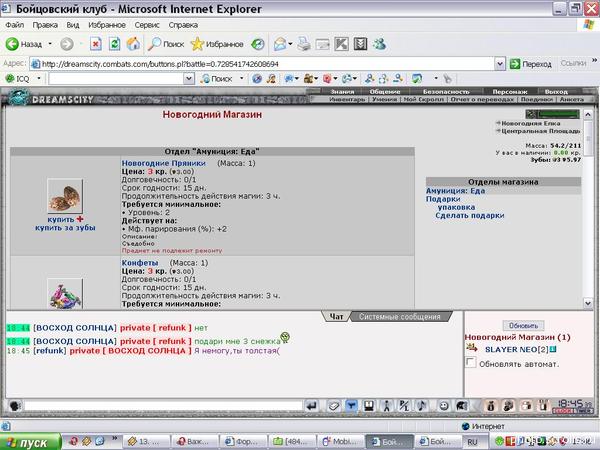This screenshot has width=600, height=450.
Task: Toggle Обновлять автомат. checkbox
Action: coord(470,362)
